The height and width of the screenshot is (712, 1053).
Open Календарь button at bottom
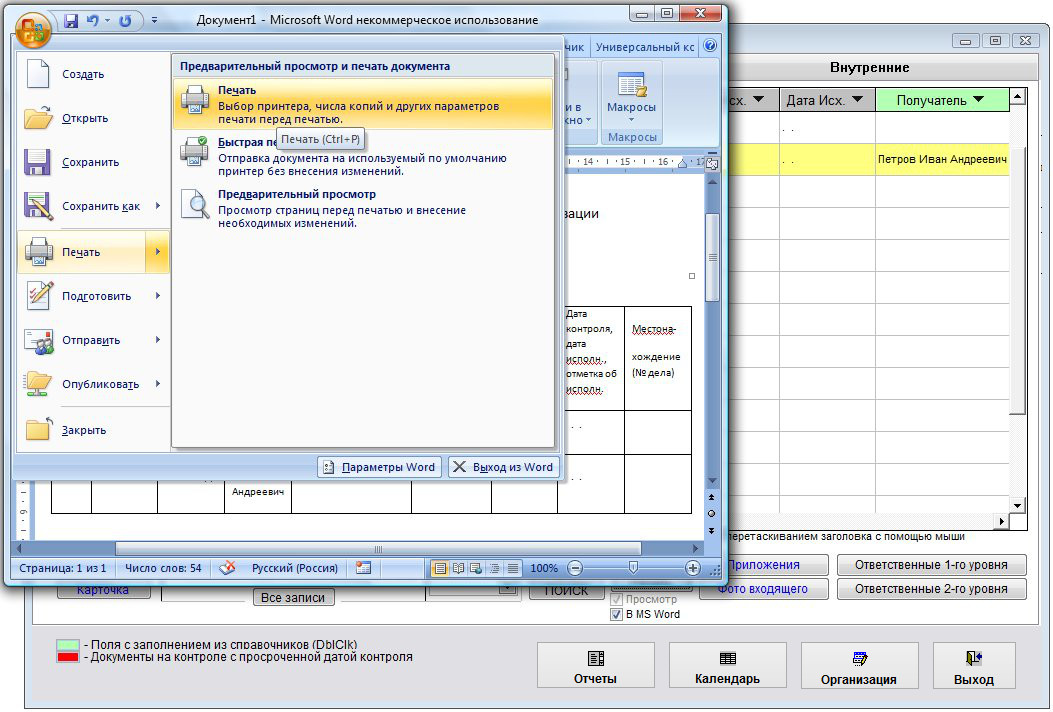coord(727,665)
